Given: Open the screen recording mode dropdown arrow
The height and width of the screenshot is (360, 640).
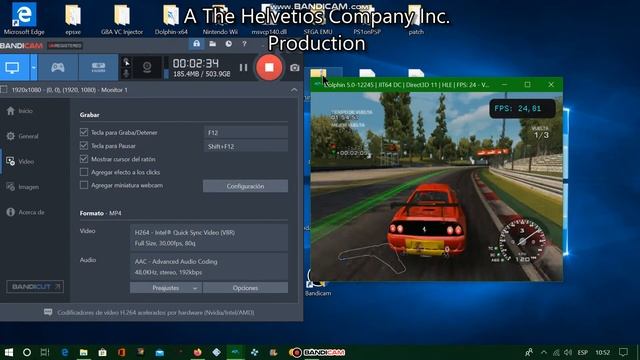Looking at the screenshot, I should point(33,67).
